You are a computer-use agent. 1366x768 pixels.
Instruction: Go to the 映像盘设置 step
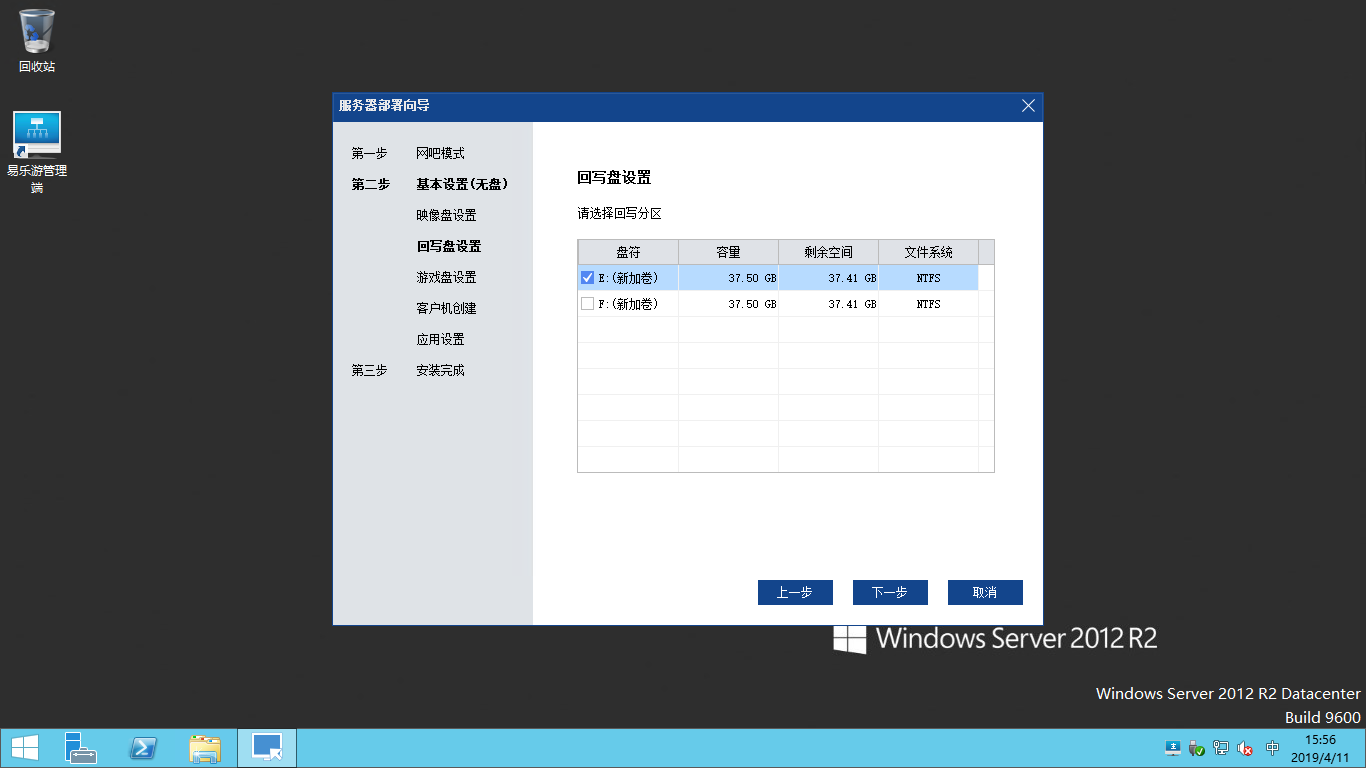click(446, 216)
